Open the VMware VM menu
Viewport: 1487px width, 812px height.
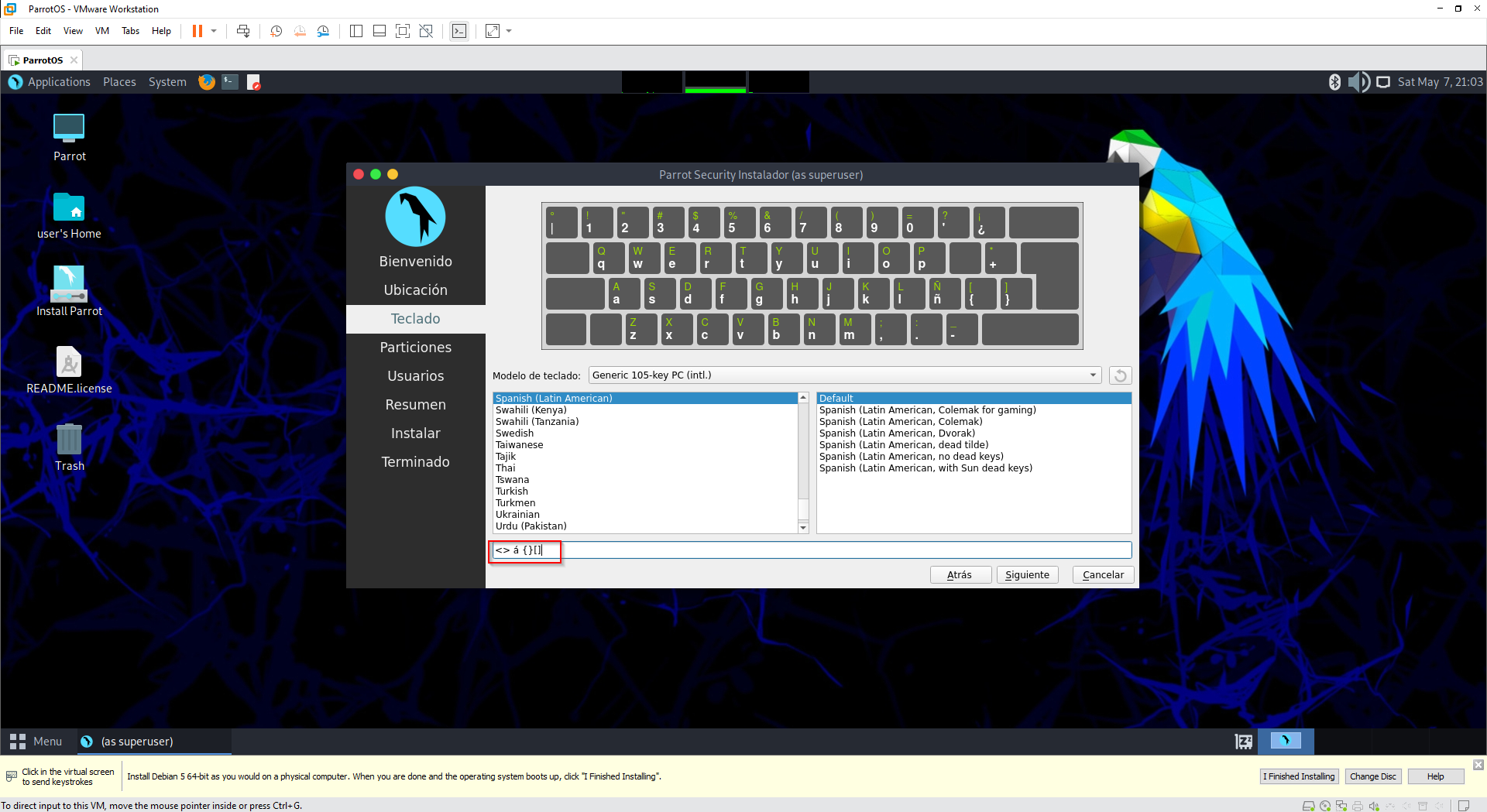pos(102,31)
